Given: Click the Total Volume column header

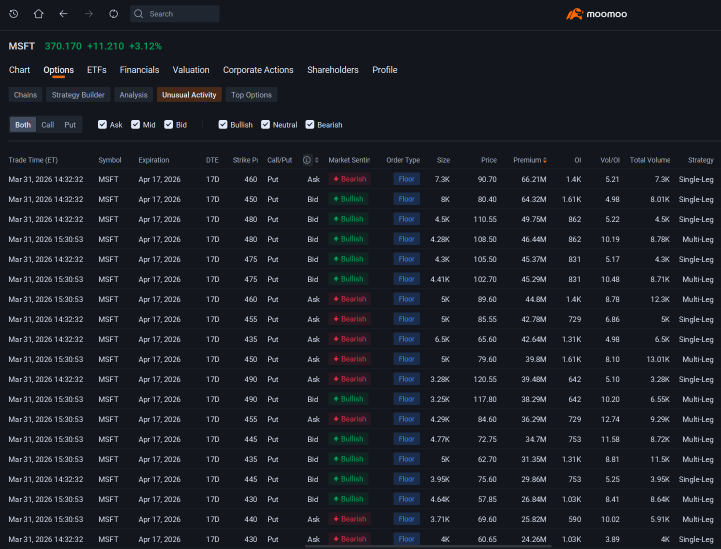Looking at the screenshot, I should tap(650, 160).
